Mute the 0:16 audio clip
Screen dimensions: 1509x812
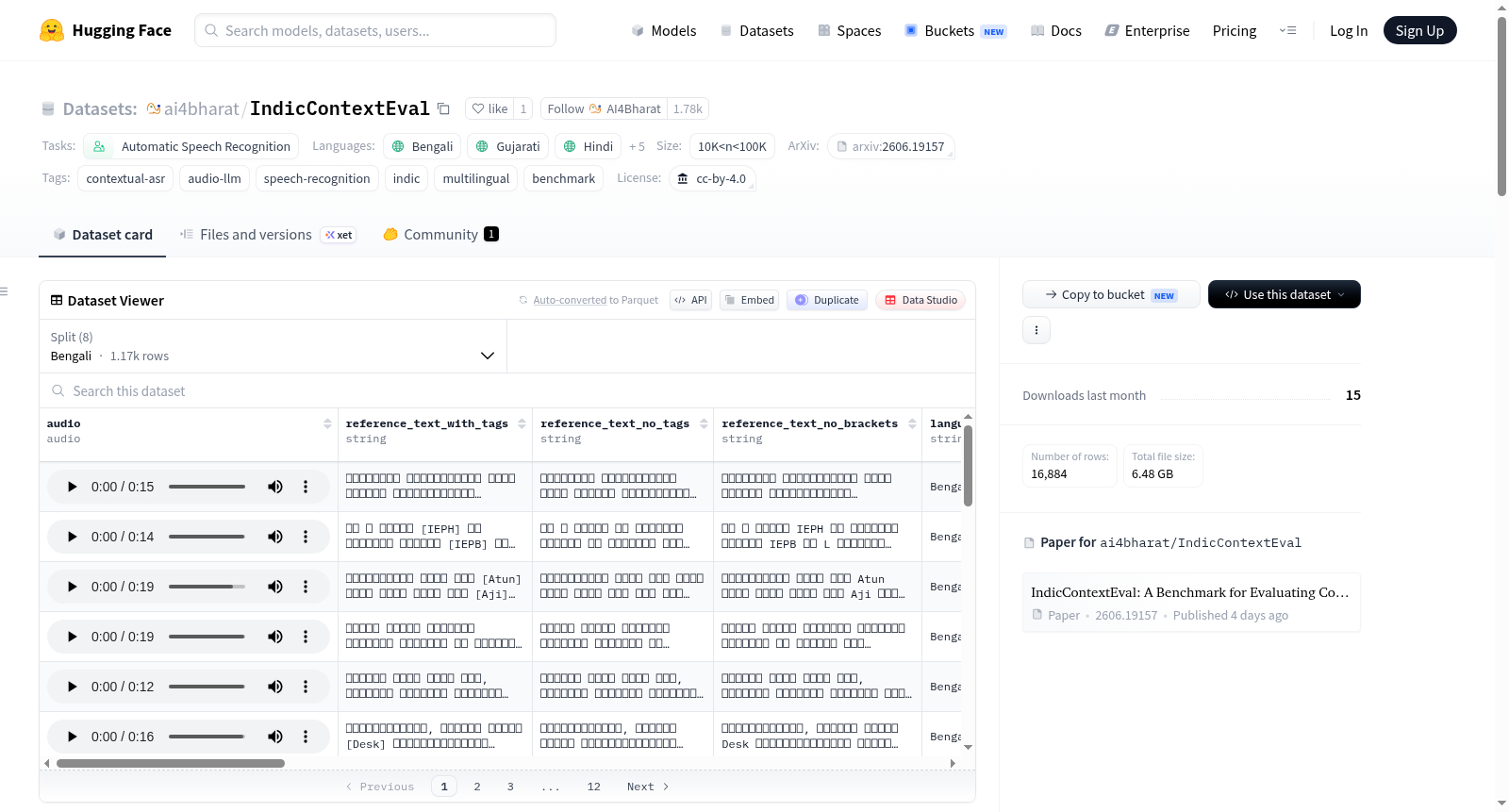[x=275, y=737]
